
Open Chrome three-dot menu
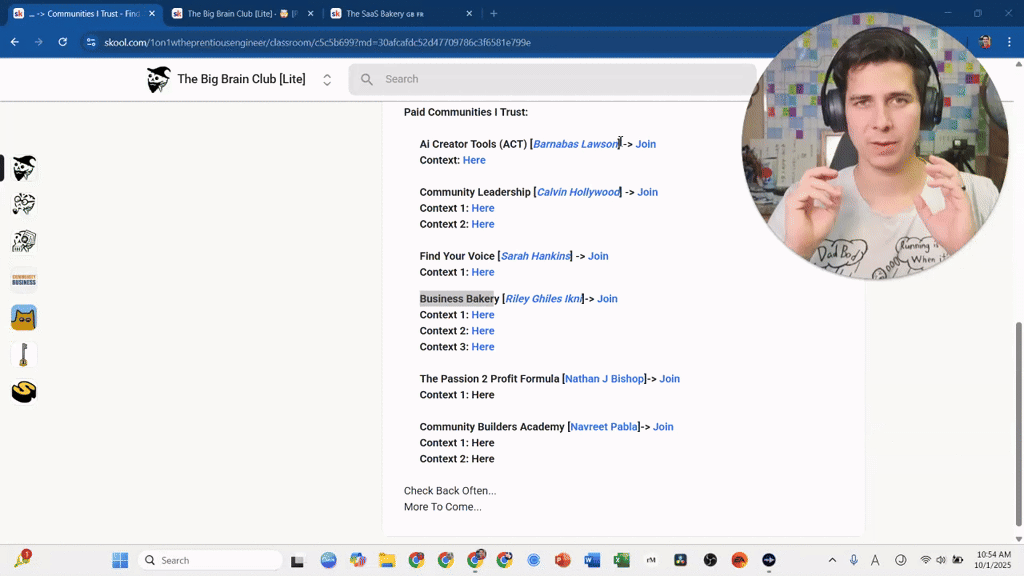point(1009,42)
